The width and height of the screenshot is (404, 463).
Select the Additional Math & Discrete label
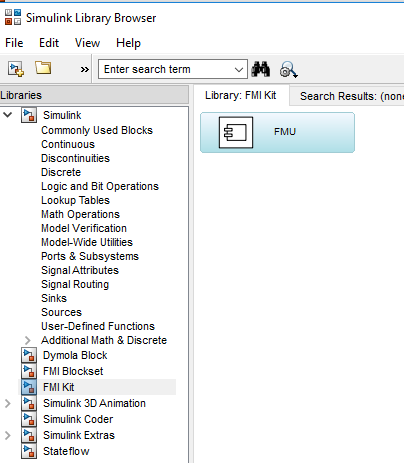(x=104, y=340)
